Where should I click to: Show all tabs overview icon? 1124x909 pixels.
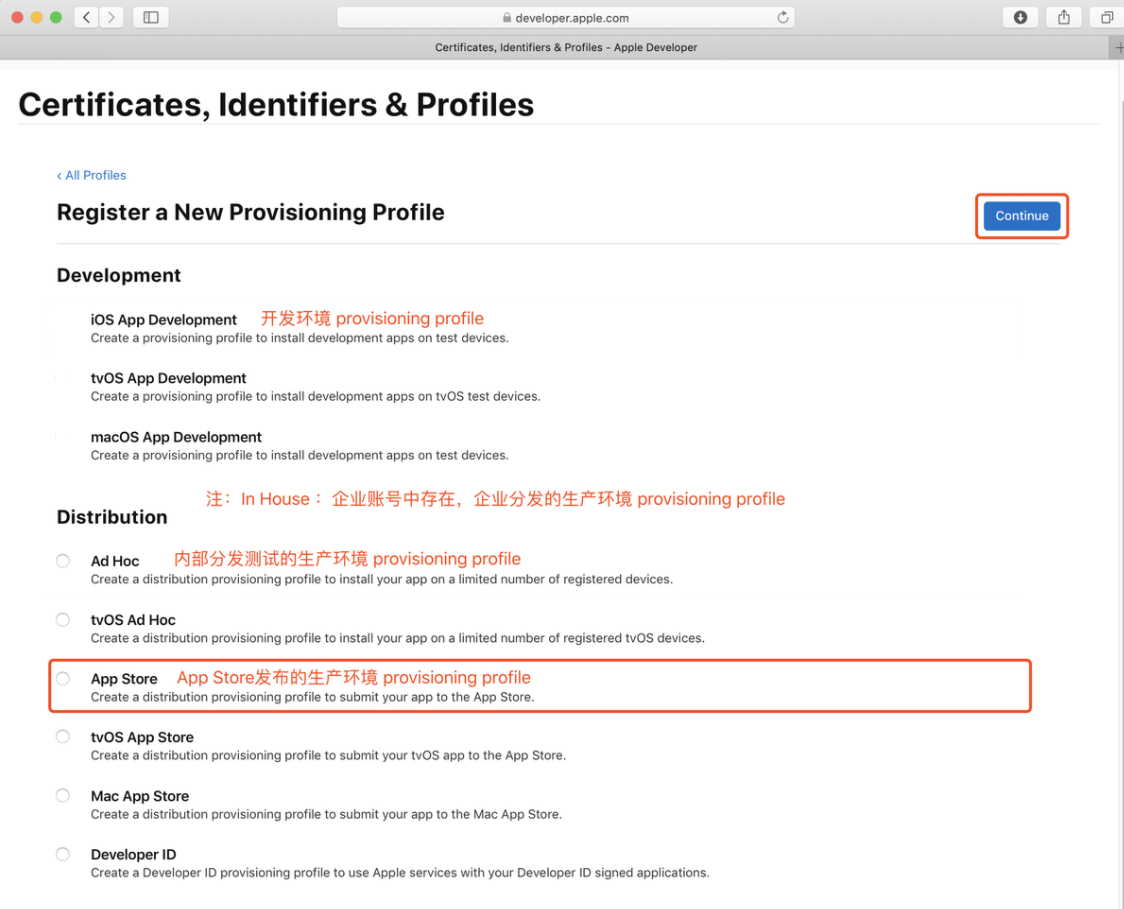point(1107,17)
